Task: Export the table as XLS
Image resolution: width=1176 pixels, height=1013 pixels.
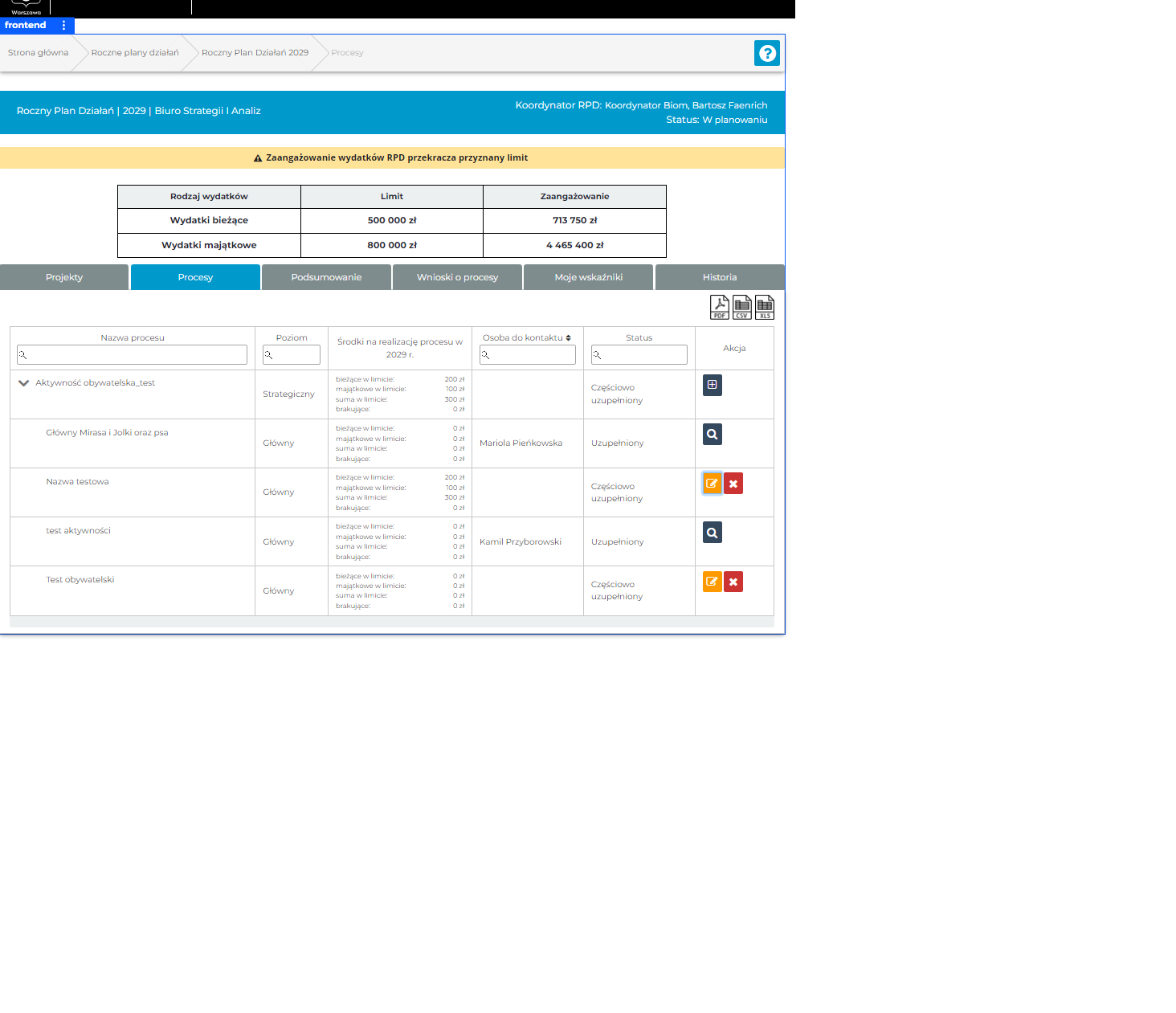Action: [x=765, y=307]
